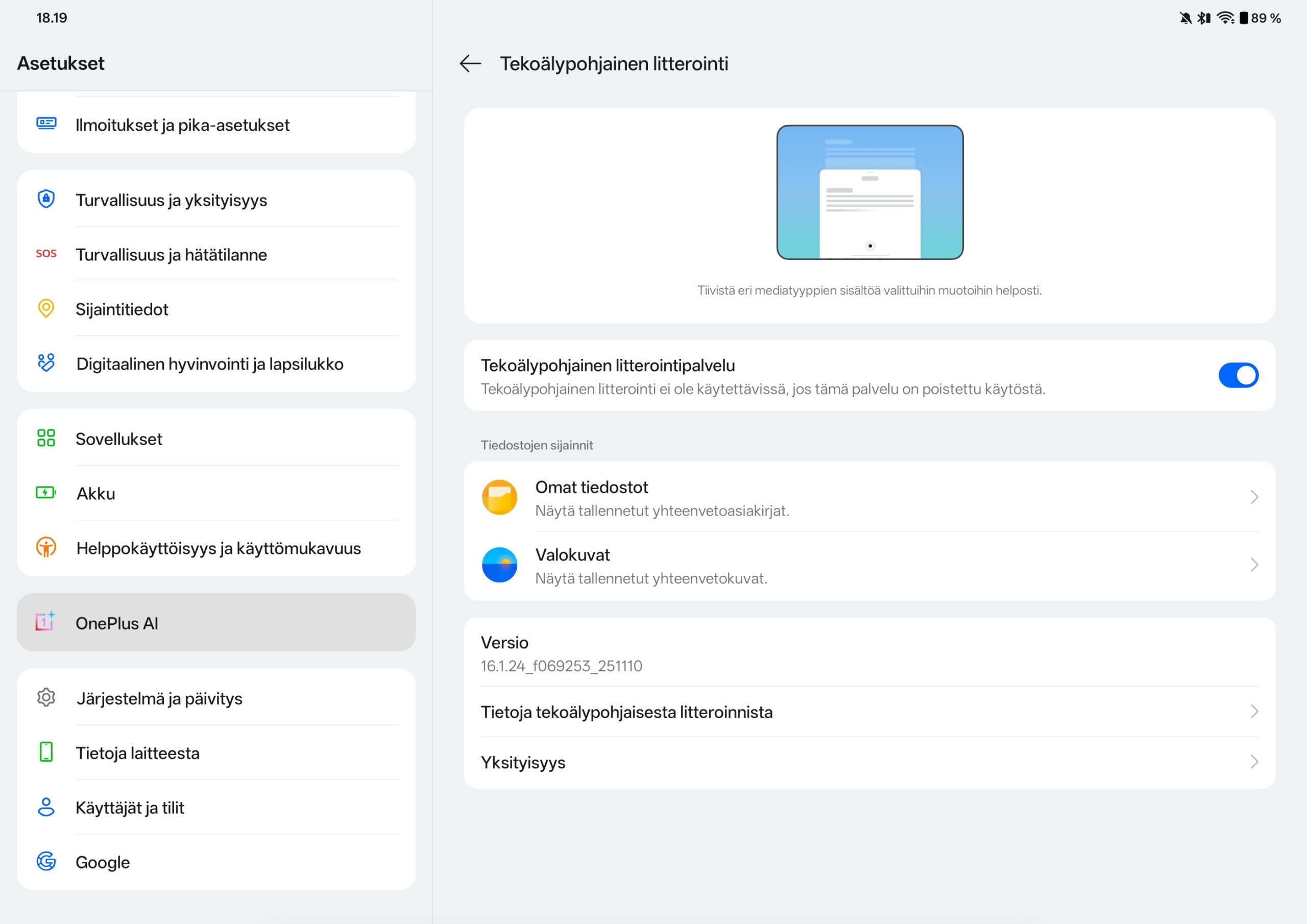Click the Valokuvat photos app icon
1307x924 pixels.
(x=499, y=565)
